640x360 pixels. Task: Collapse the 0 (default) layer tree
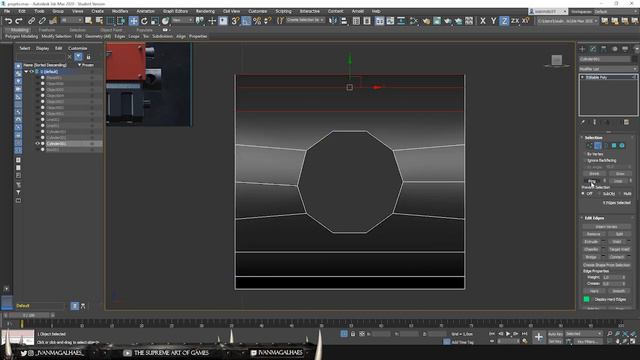point(26,71)
